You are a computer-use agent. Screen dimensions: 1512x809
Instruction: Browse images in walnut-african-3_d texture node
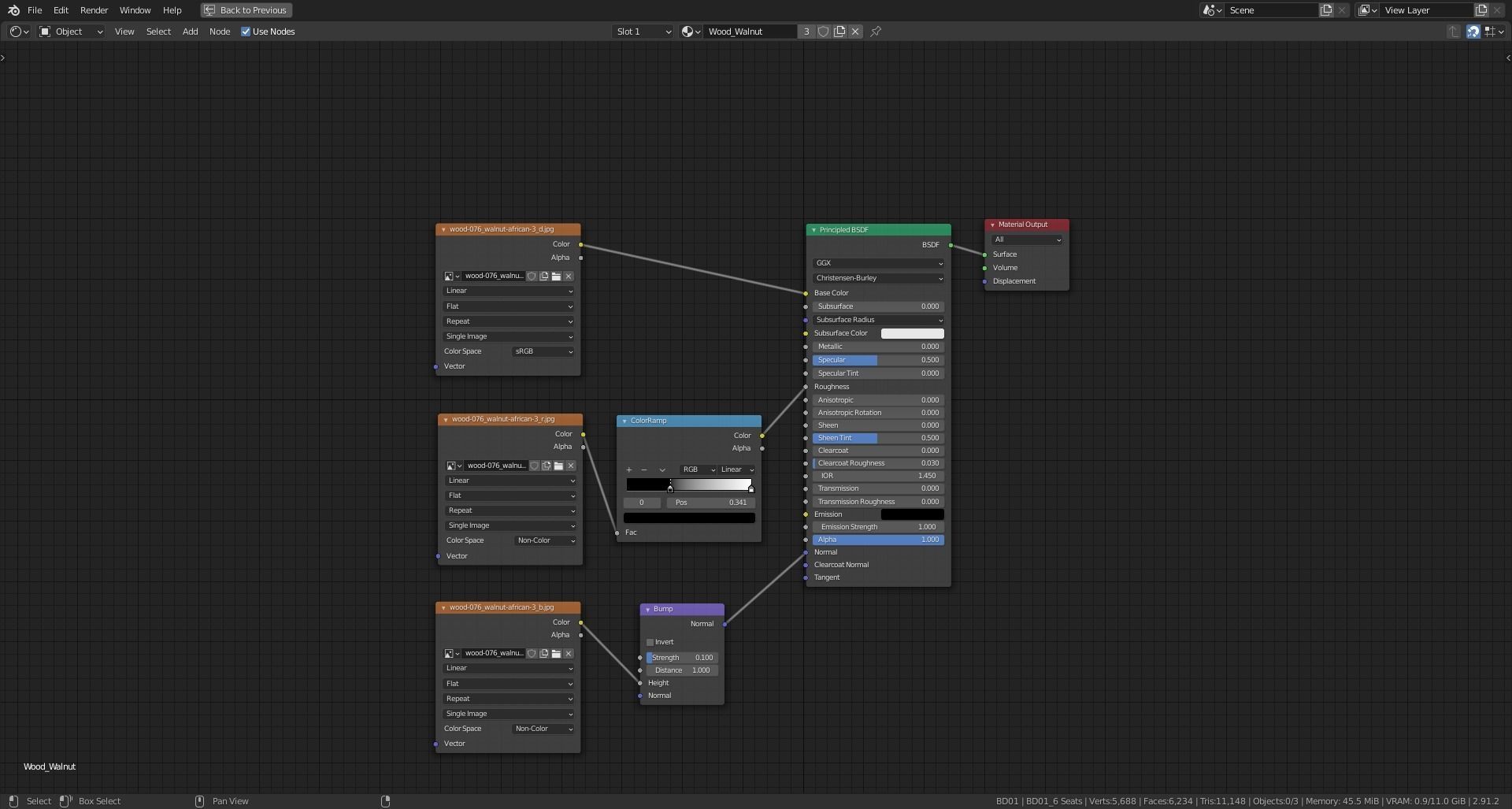pyautogui.click(x=452, y=276)
